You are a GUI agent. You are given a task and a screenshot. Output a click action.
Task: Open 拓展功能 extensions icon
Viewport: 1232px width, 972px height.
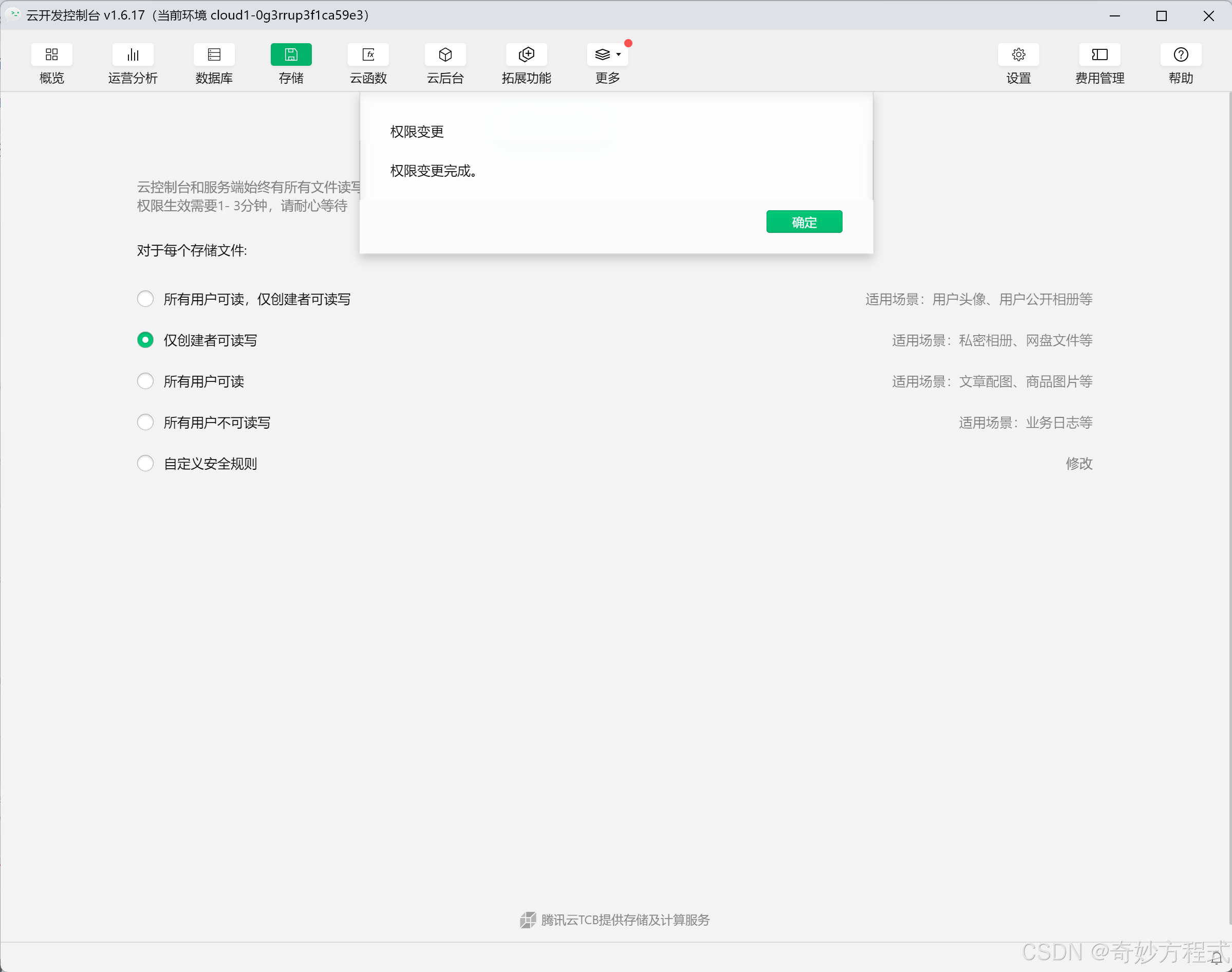click(526, 54)
